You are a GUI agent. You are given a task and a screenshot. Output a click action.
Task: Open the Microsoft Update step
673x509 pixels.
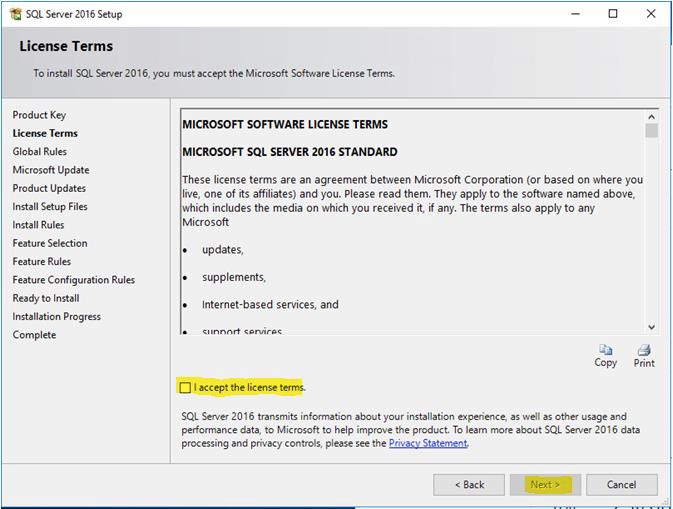click(x=51, y=170)
